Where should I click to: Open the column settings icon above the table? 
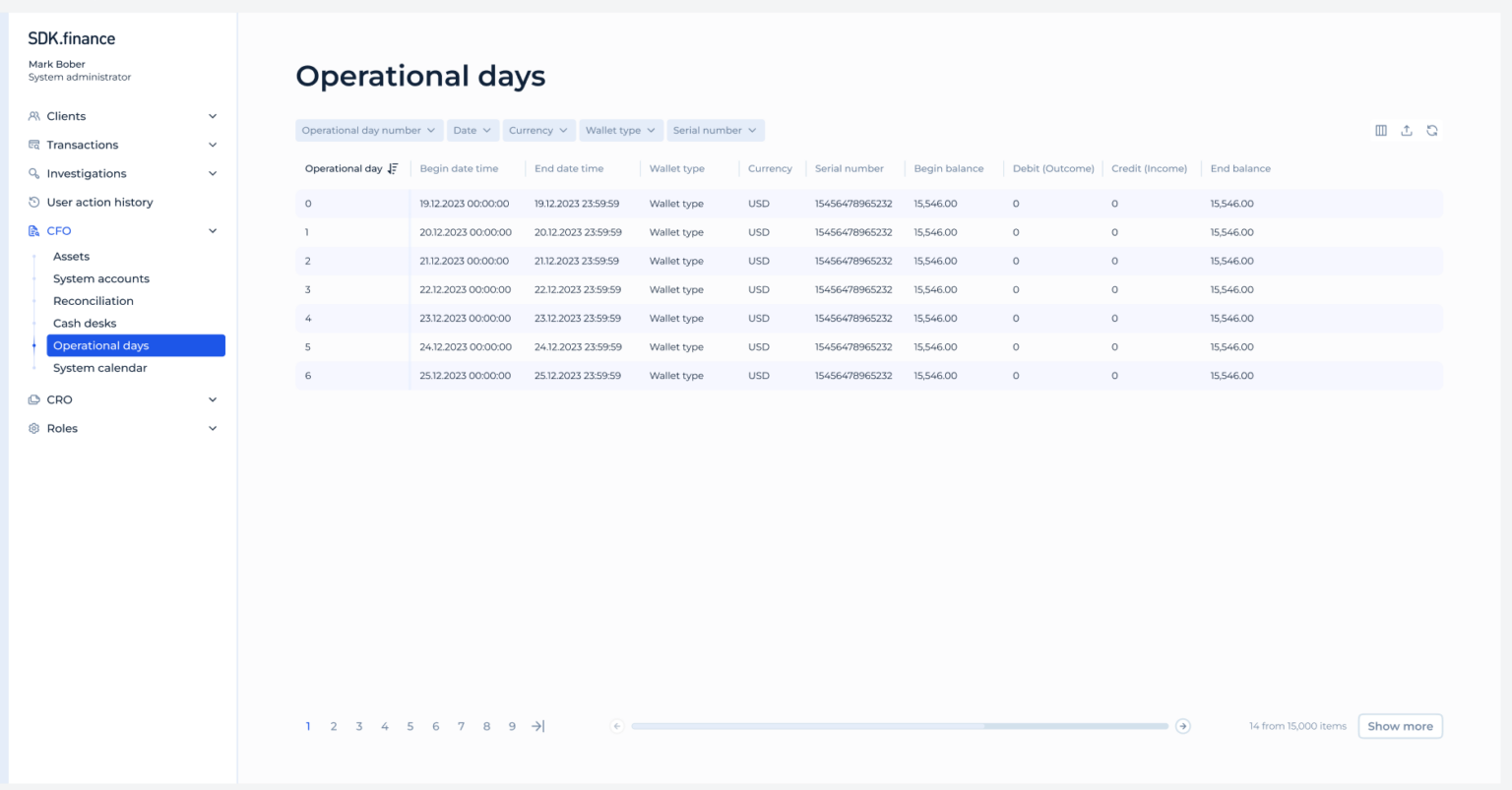1381,130
